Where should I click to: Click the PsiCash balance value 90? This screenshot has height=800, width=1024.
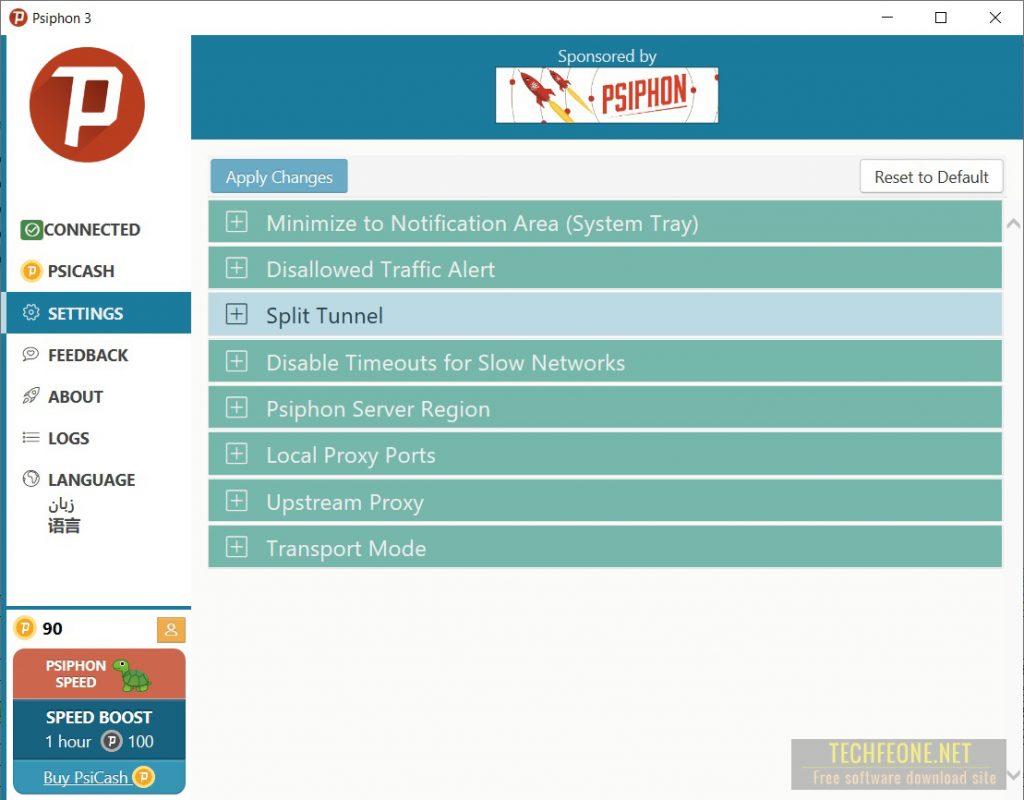click(x=52, y=629)
